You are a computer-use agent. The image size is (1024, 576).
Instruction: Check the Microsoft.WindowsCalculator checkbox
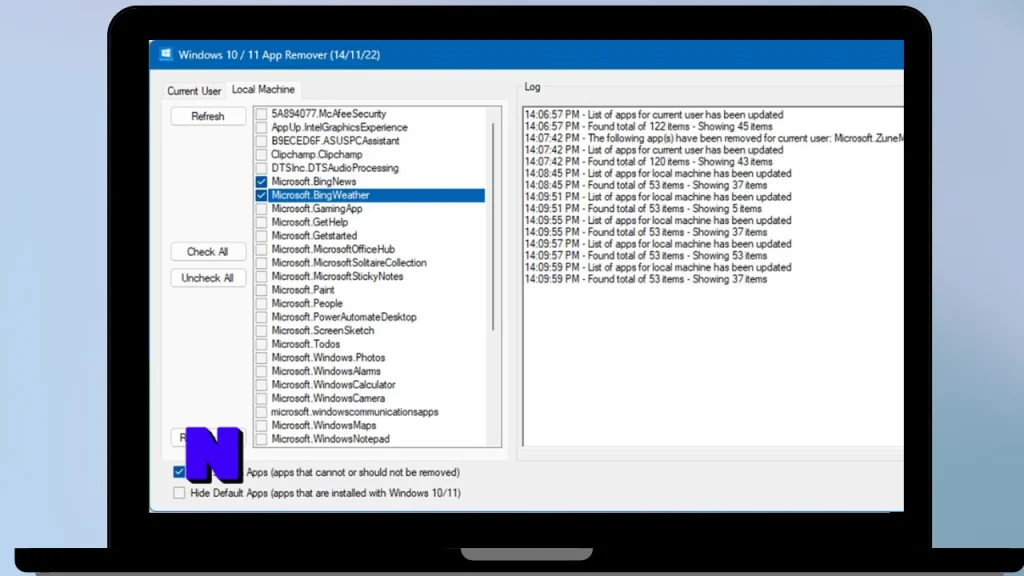261,385
